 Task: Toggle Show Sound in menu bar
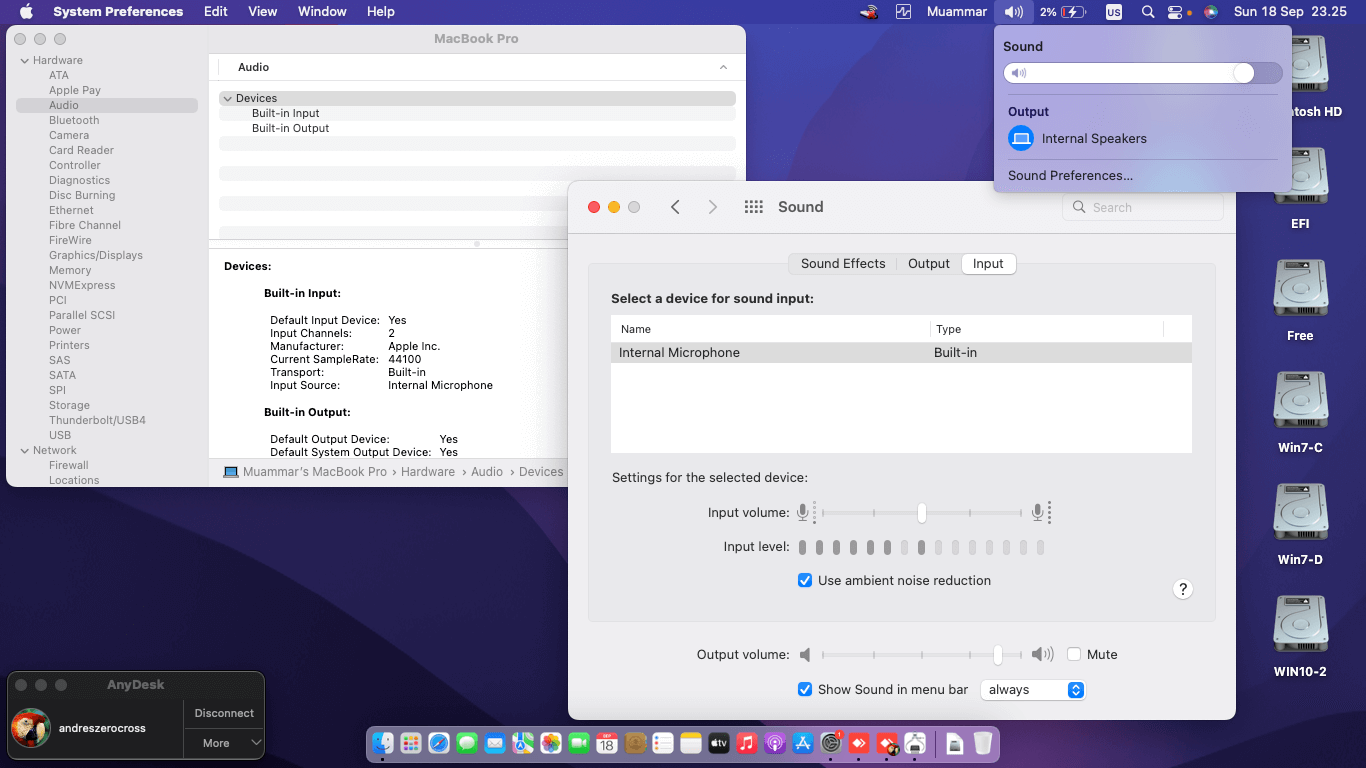click(x=805, y=689)
